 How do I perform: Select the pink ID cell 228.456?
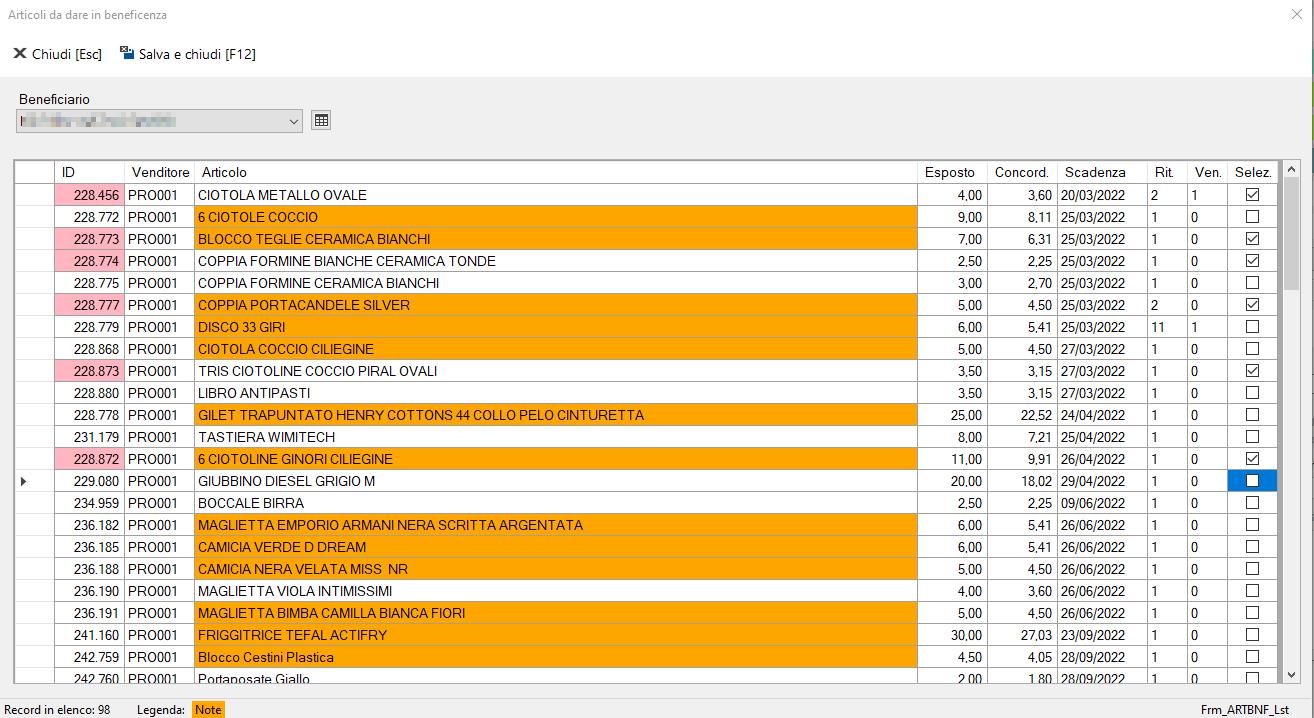tap(90, 195)
